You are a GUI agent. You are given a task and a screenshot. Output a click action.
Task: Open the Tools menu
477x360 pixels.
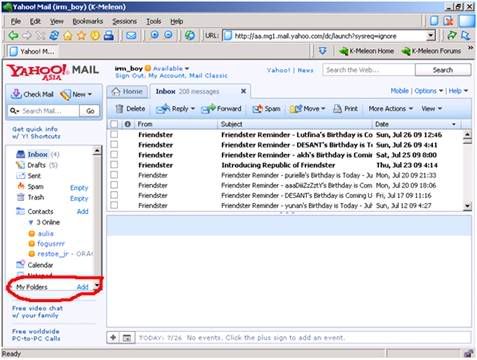coord(154,21)
